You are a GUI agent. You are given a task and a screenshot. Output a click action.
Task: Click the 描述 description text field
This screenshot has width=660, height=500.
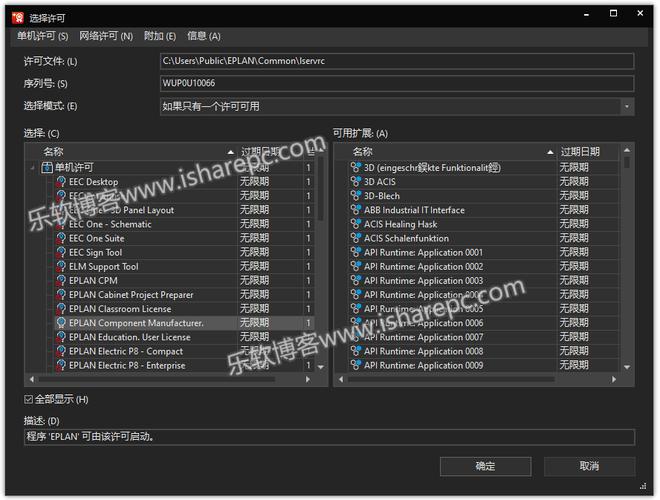329,437
